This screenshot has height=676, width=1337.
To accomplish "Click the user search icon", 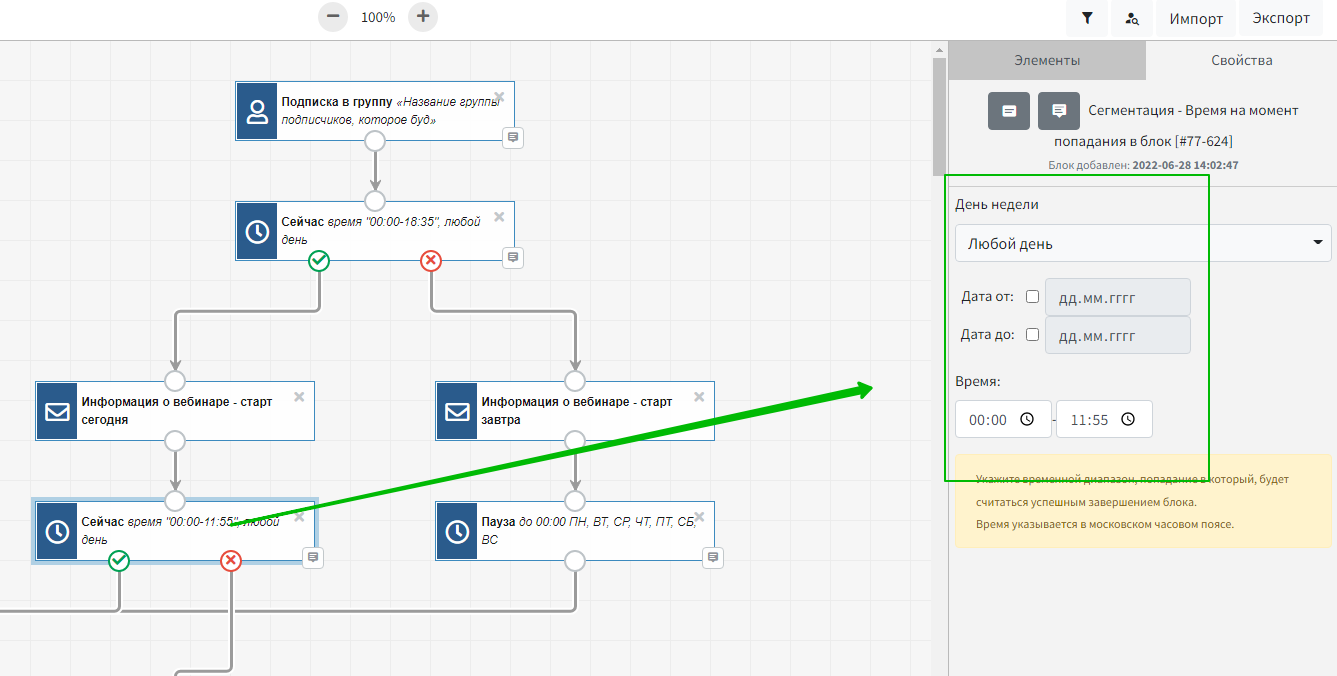I will click(1132, 18).
